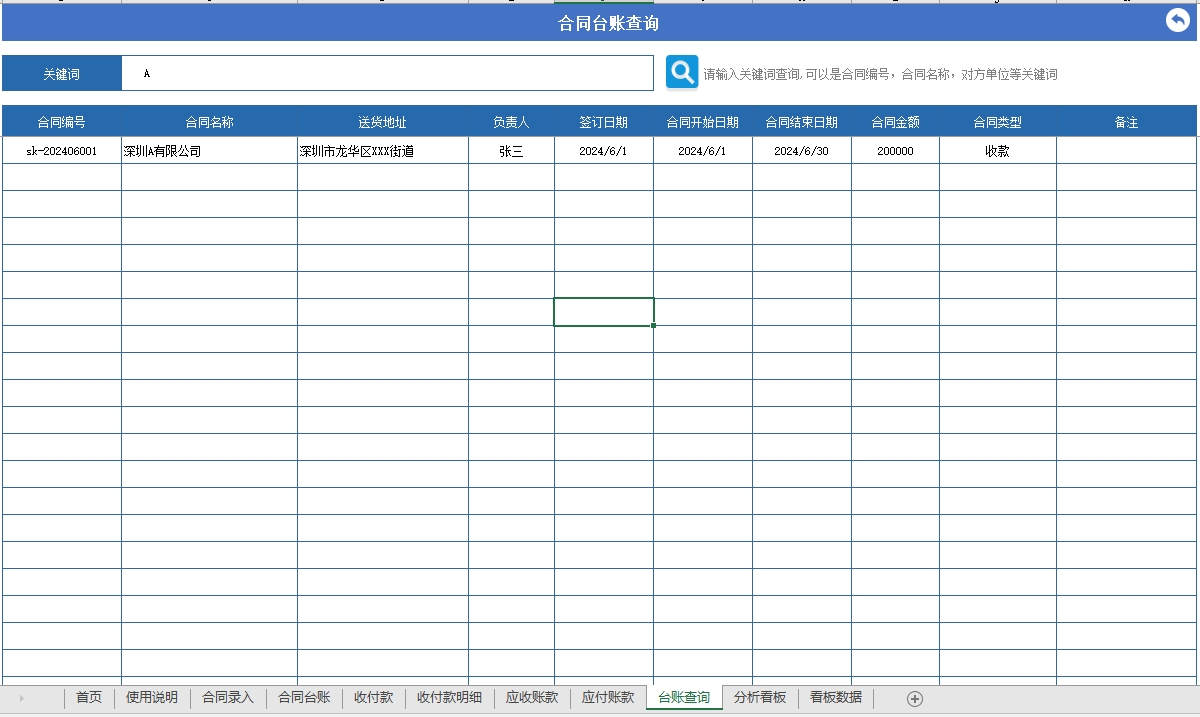Open the 应付账款 sheet tab

pyautogui.click(x=608, y=697)
